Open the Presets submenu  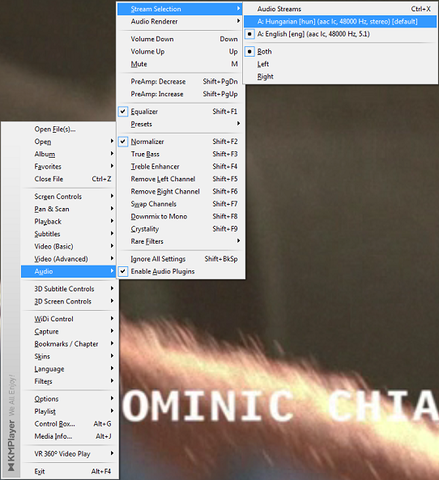coord(180,124)
